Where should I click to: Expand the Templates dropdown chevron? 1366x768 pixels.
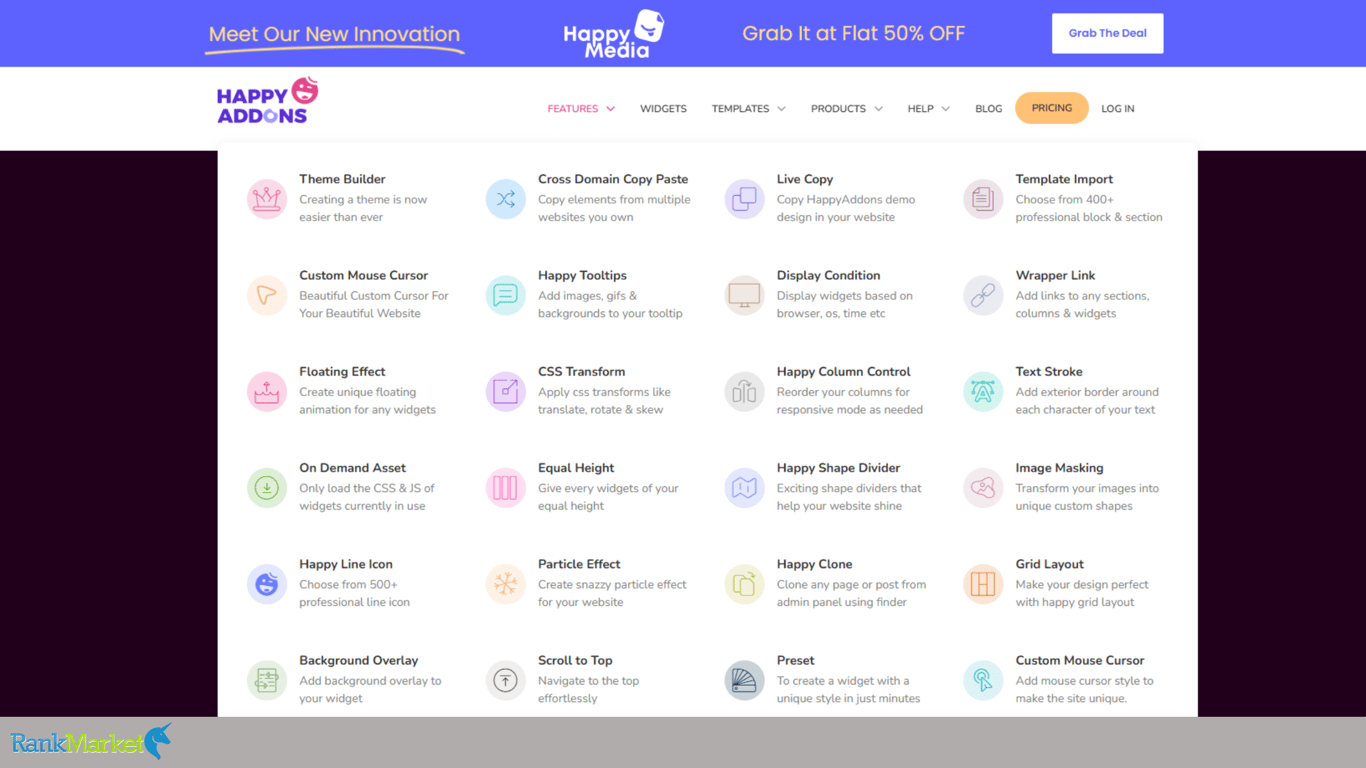[x=781, y=109]
